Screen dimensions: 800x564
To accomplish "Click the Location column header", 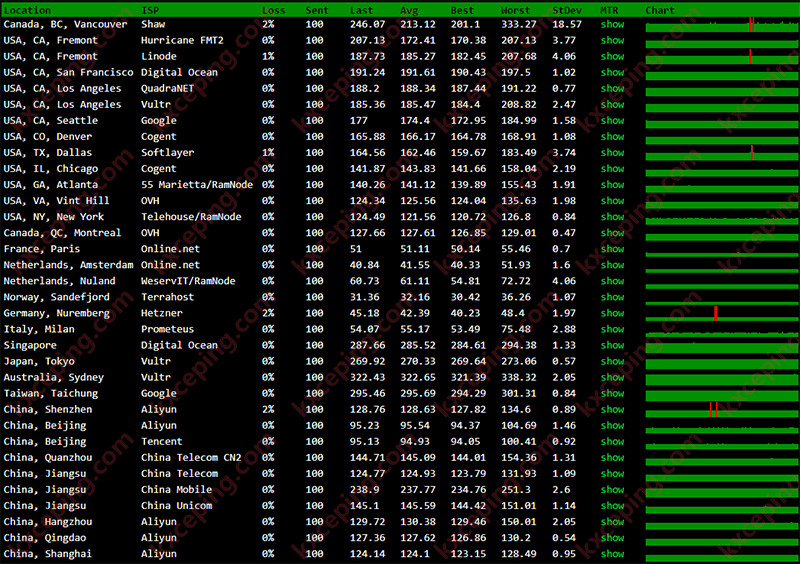I will pos(27,10).
